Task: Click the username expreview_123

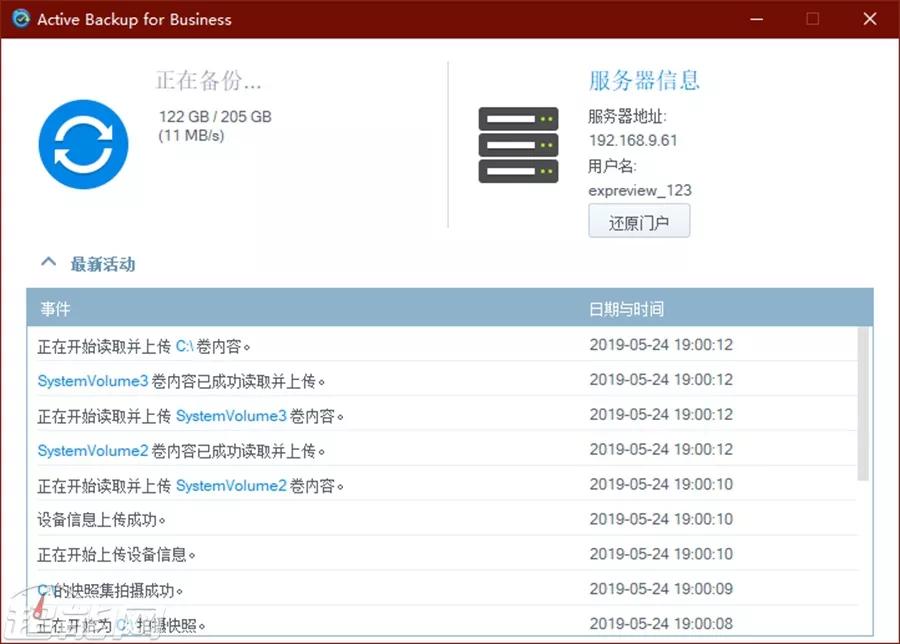Action: click(640, 191)
